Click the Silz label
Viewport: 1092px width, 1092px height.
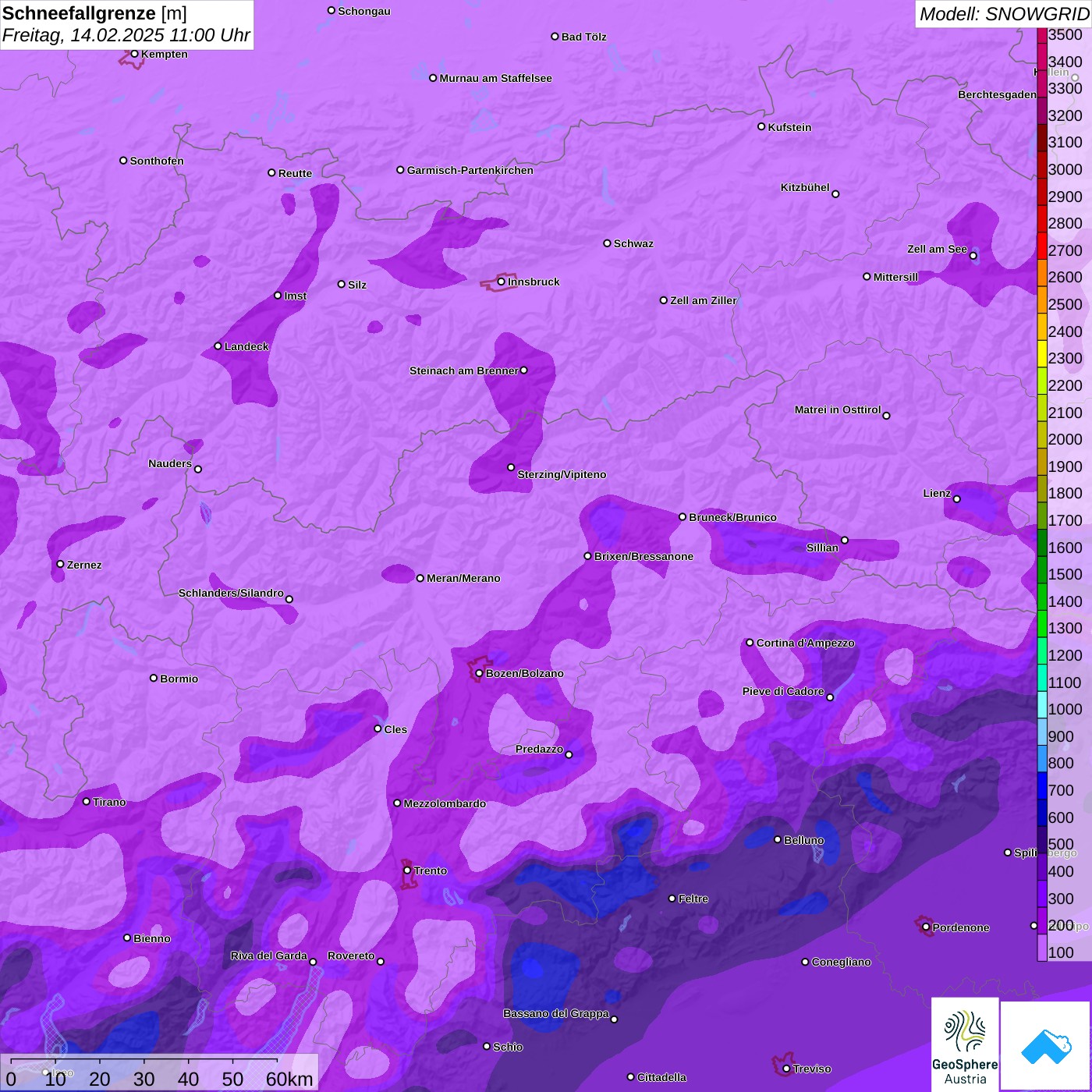[357, 285]
